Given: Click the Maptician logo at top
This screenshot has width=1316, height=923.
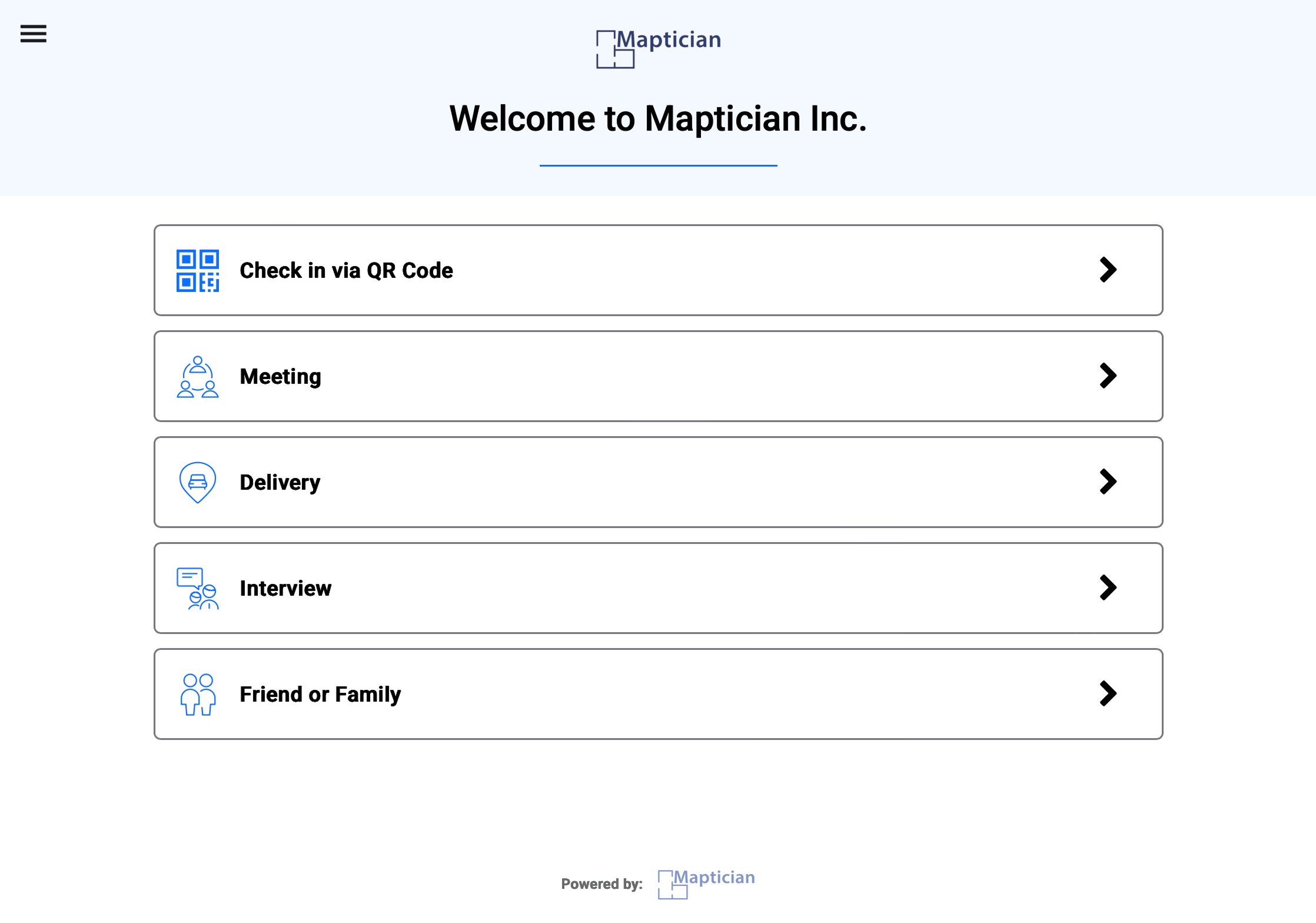Looking at the screenshot, I should pos(659,48).
